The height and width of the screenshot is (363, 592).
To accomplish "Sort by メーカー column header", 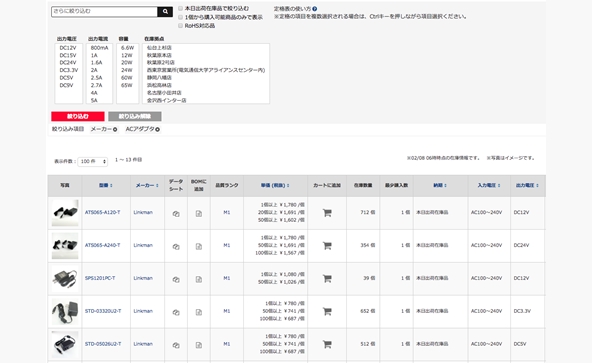I will 147,185.
